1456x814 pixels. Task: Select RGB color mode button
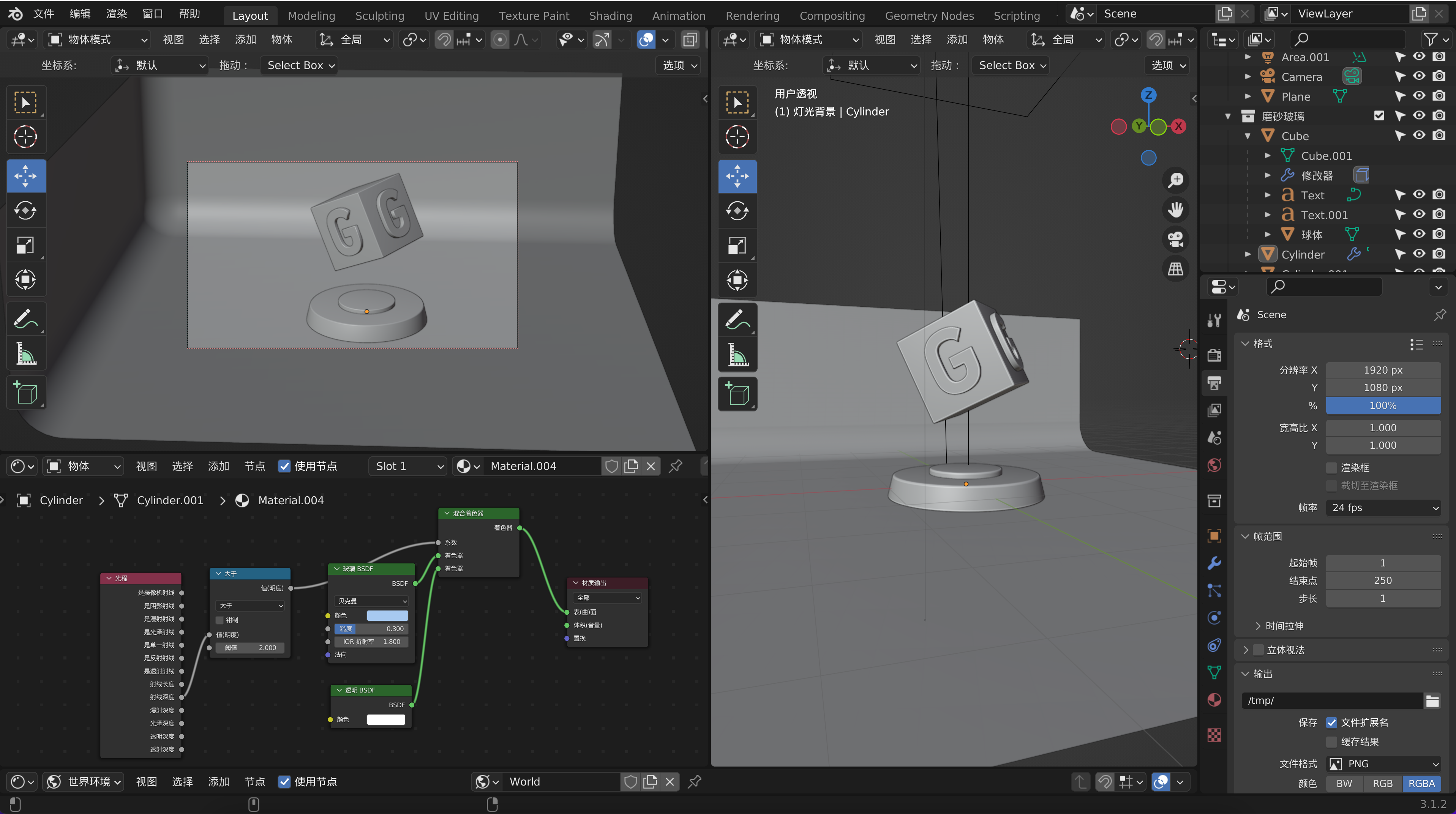coord(1383,784)
